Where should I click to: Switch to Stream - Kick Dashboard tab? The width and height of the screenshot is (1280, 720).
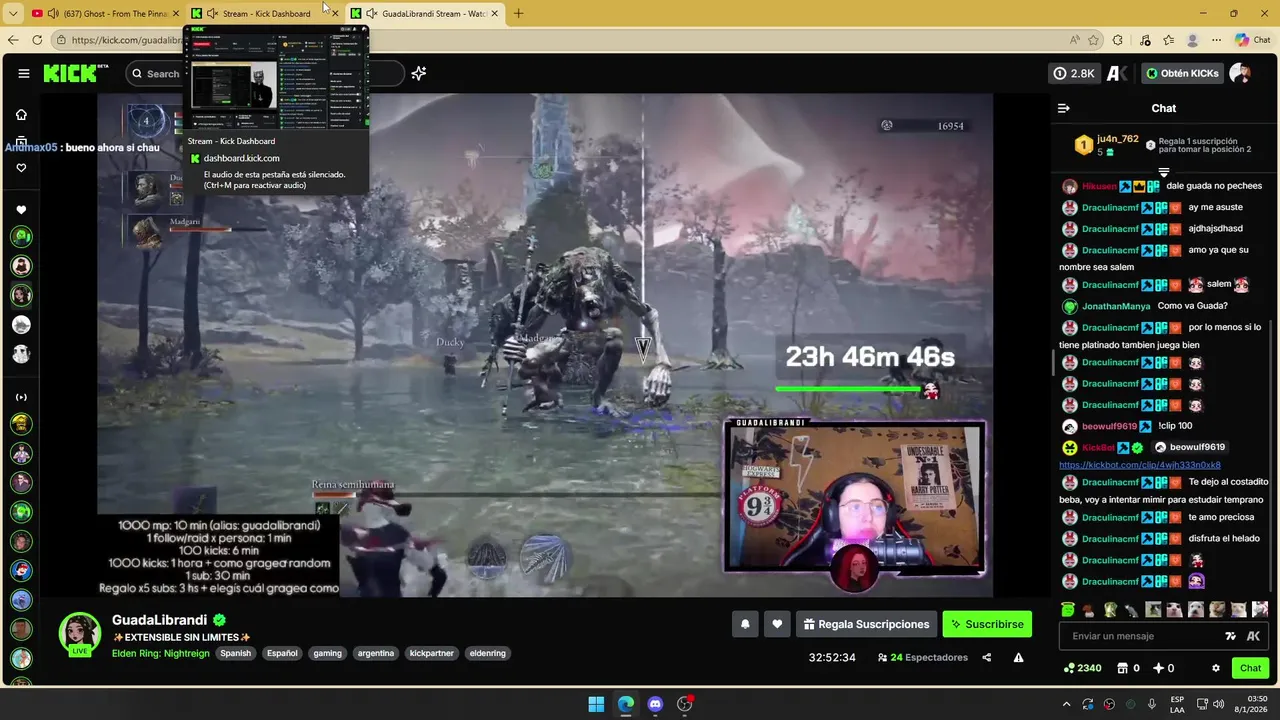click(x=267, y=14)
